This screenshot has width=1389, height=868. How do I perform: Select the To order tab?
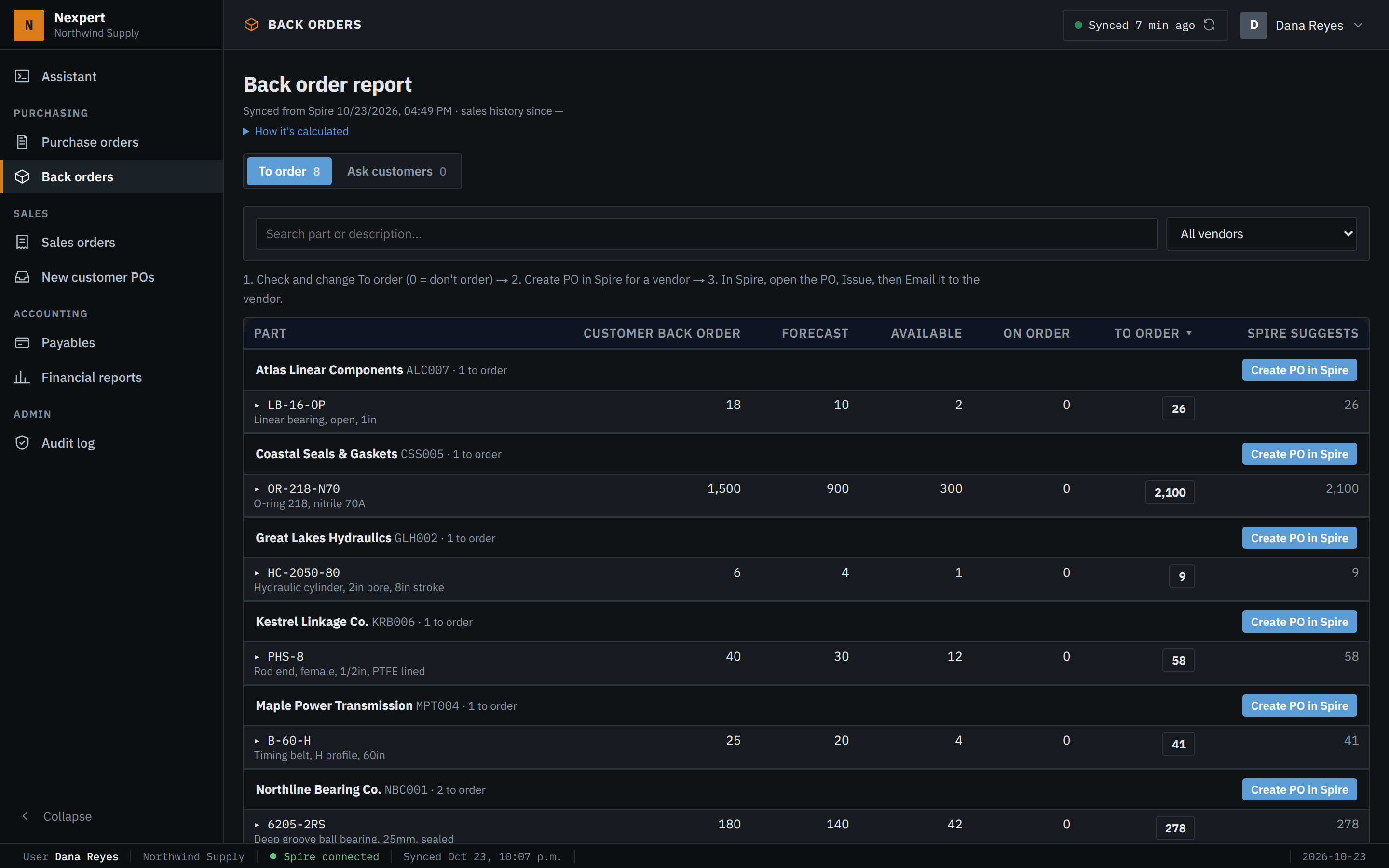[289, 171]
